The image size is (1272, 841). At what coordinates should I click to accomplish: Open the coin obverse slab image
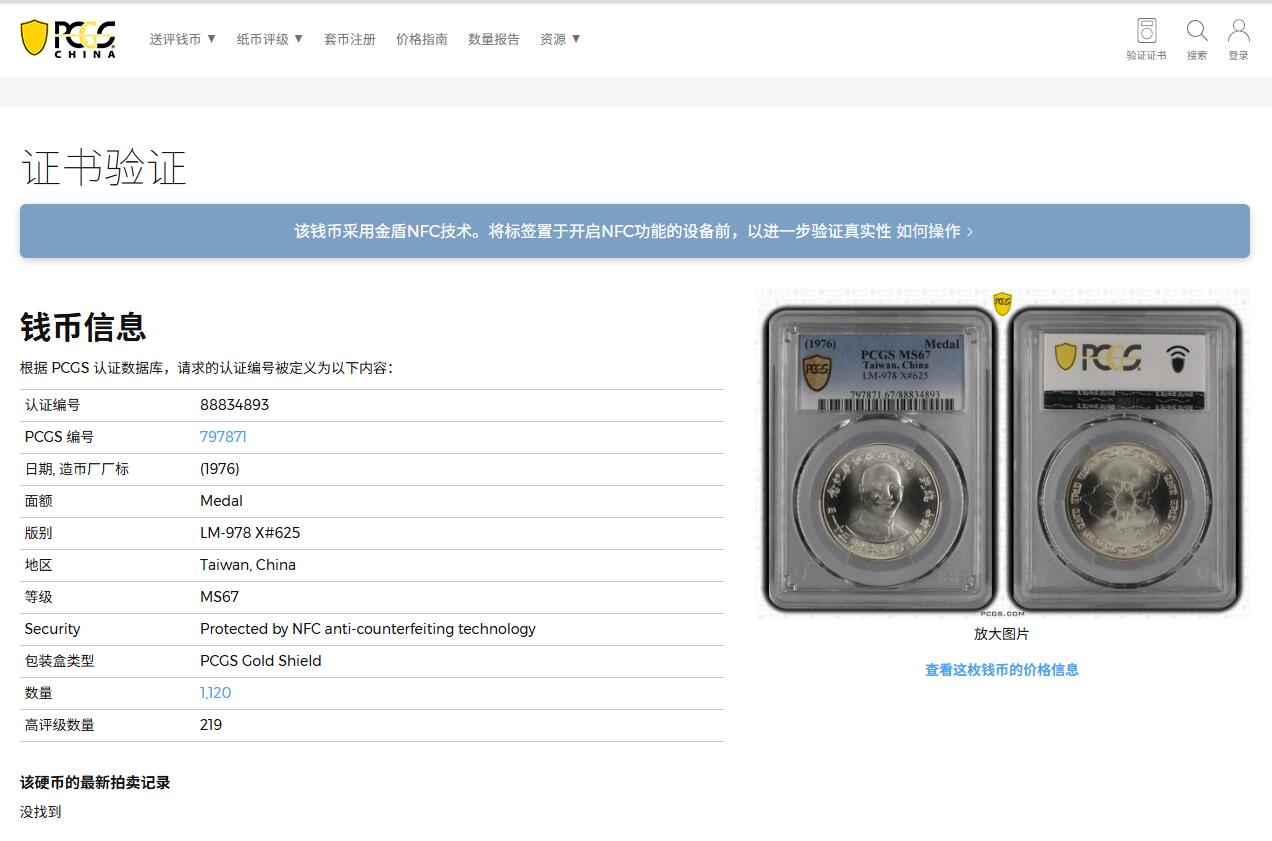coord(880,459)
